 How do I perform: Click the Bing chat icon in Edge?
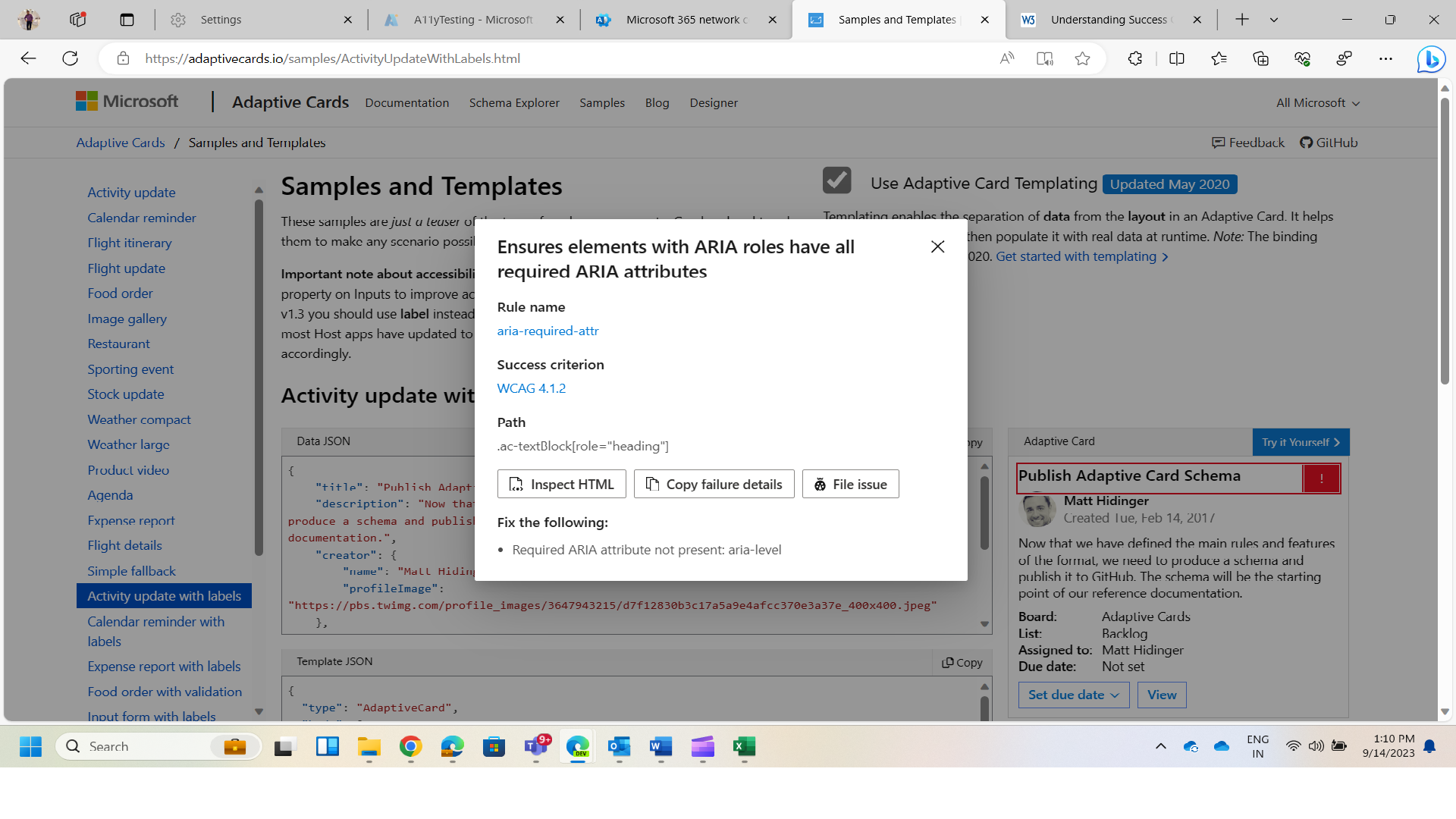click(1430, 58)
